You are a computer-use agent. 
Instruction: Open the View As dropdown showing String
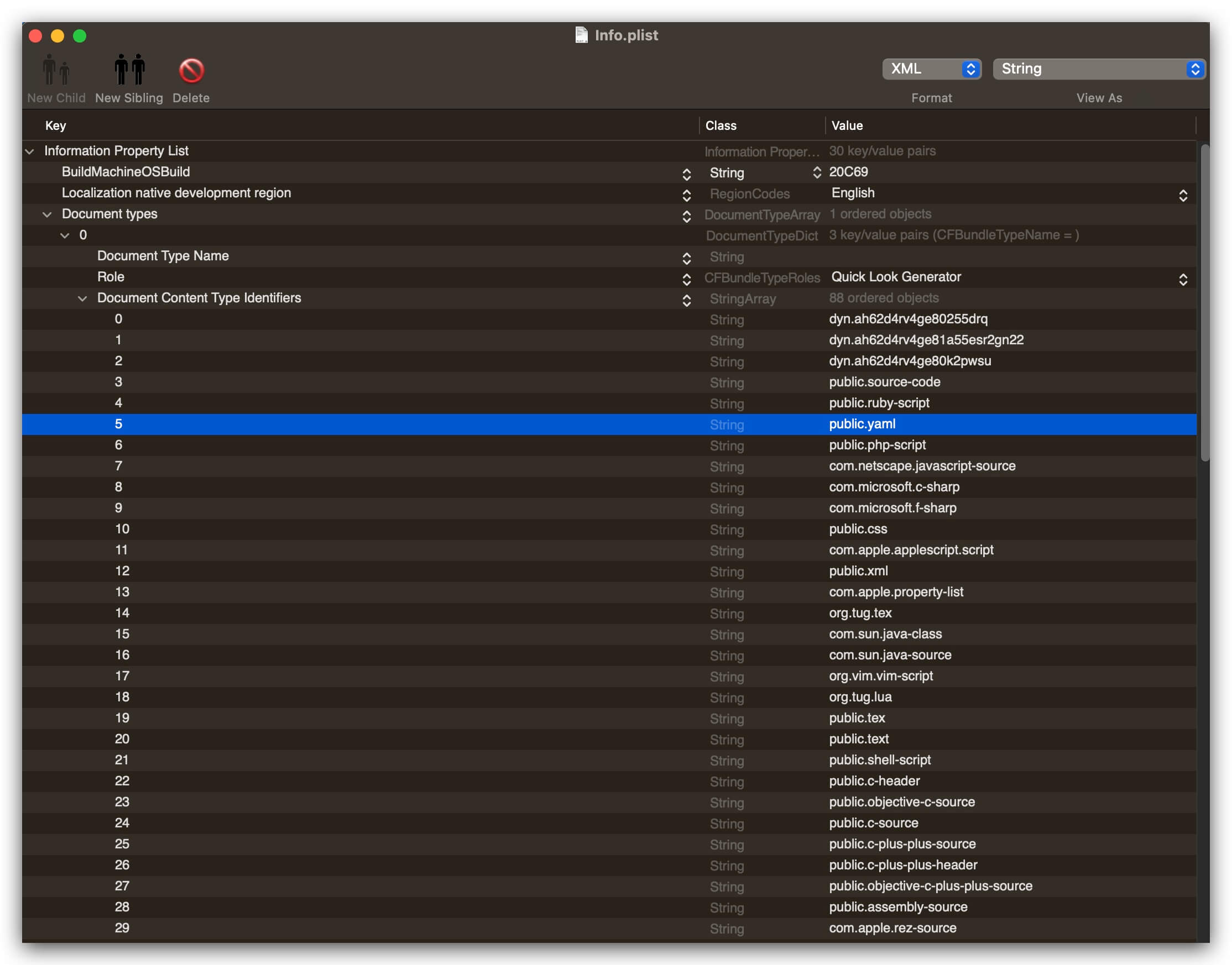(x=1099, y=69)
